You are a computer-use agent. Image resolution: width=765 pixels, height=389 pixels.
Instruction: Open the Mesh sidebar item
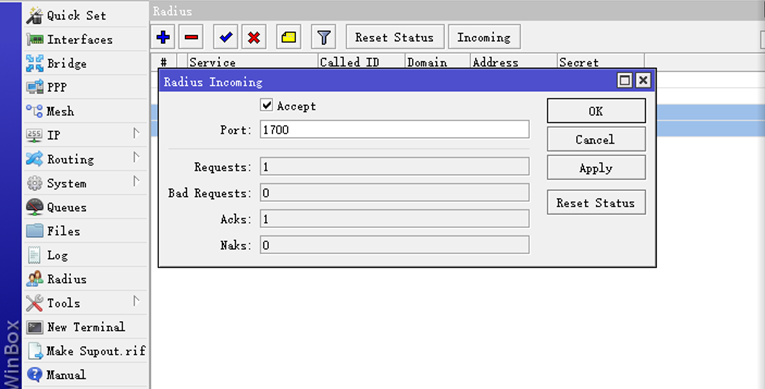(86, 111)
